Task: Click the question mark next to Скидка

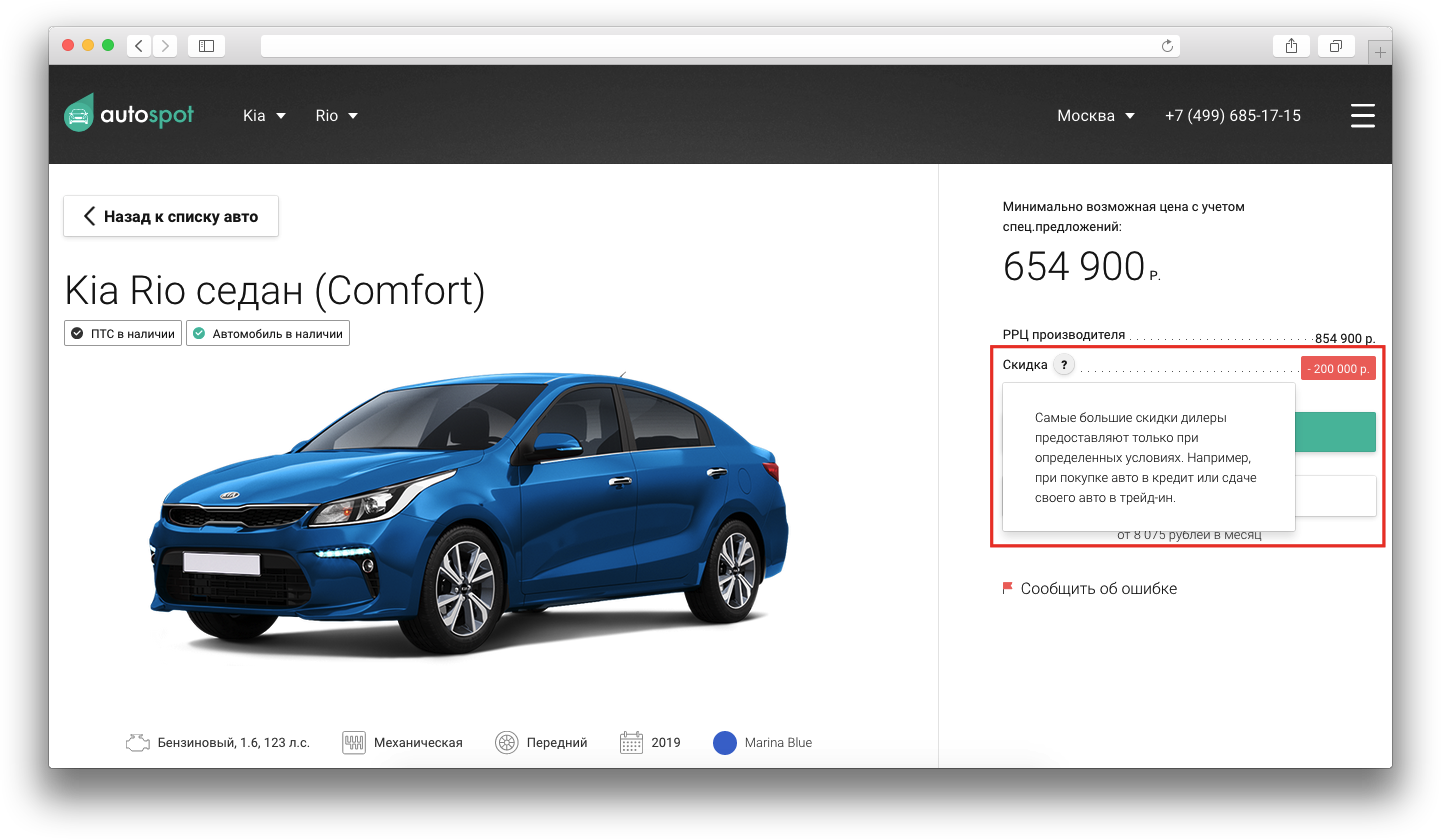Action: 1064,365
